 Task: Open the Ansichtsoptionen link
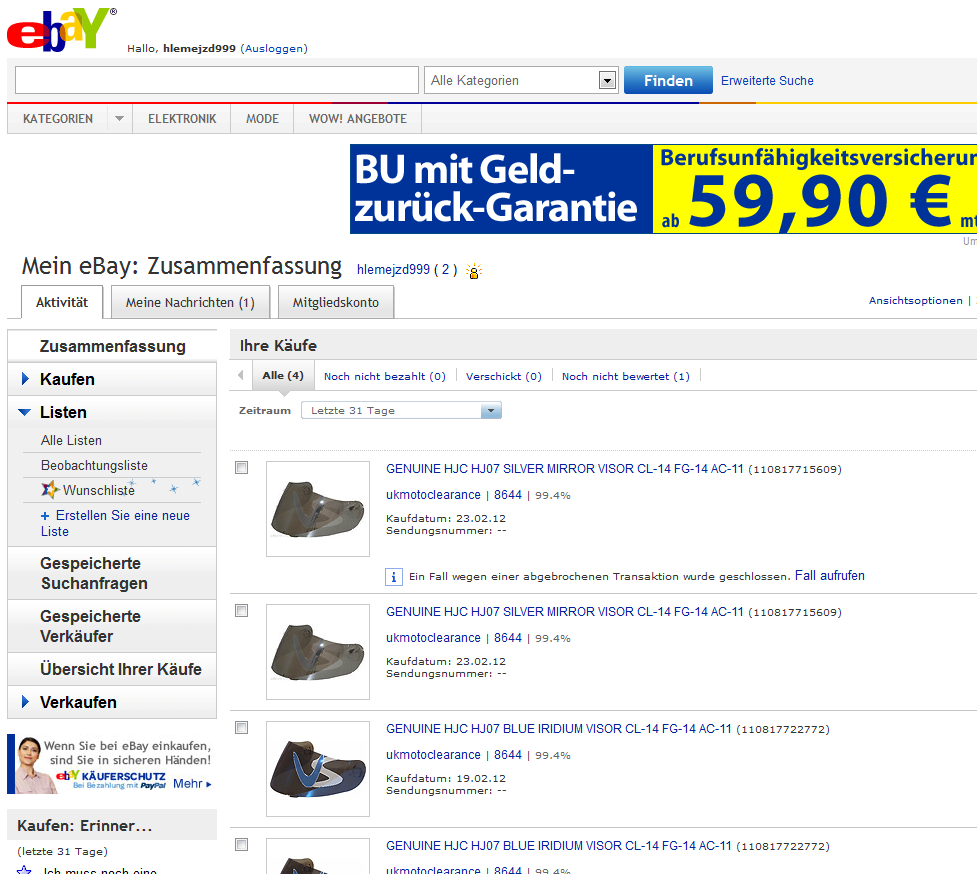point(915,300)
